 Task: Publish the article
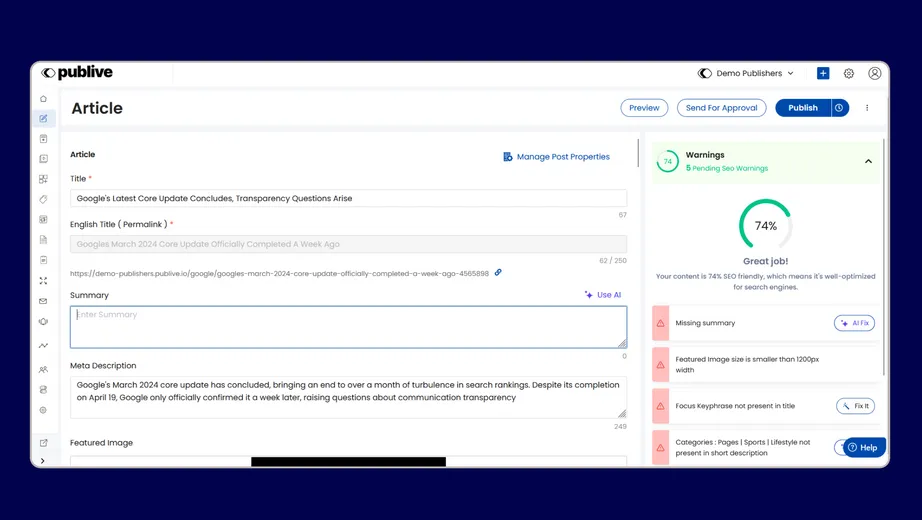[802, 108]
